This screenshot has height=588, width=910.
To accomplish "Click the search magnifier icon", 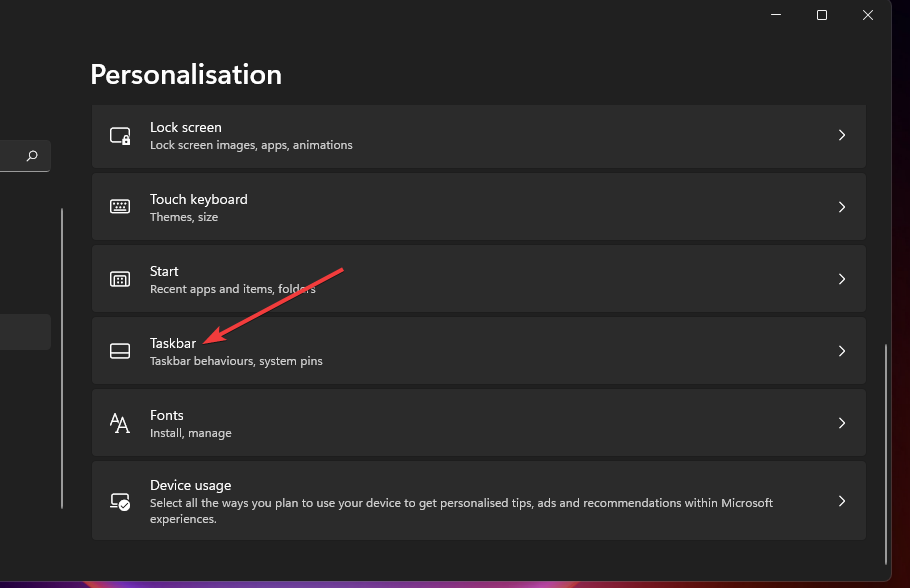I will (32, 156).
